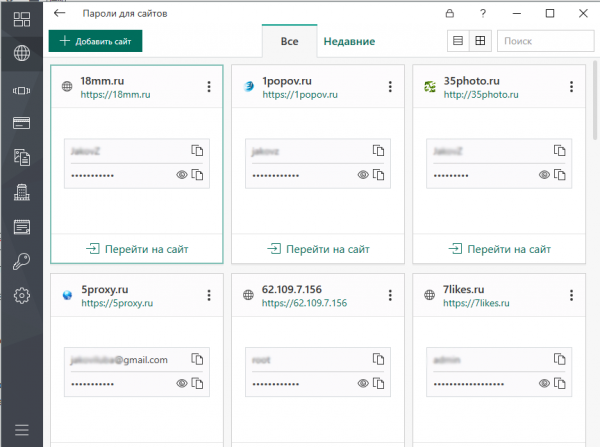Screen dimensions: 600x447
Task: Copy the password of 1popov.ru
Action: coord(378,175)
